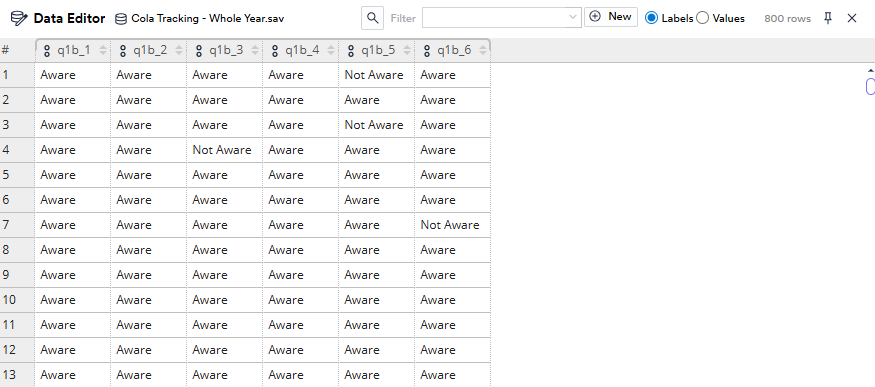Click the nominal icon on q1b_6 column
This screenshot has height=387, width=875.
point(426,51)
